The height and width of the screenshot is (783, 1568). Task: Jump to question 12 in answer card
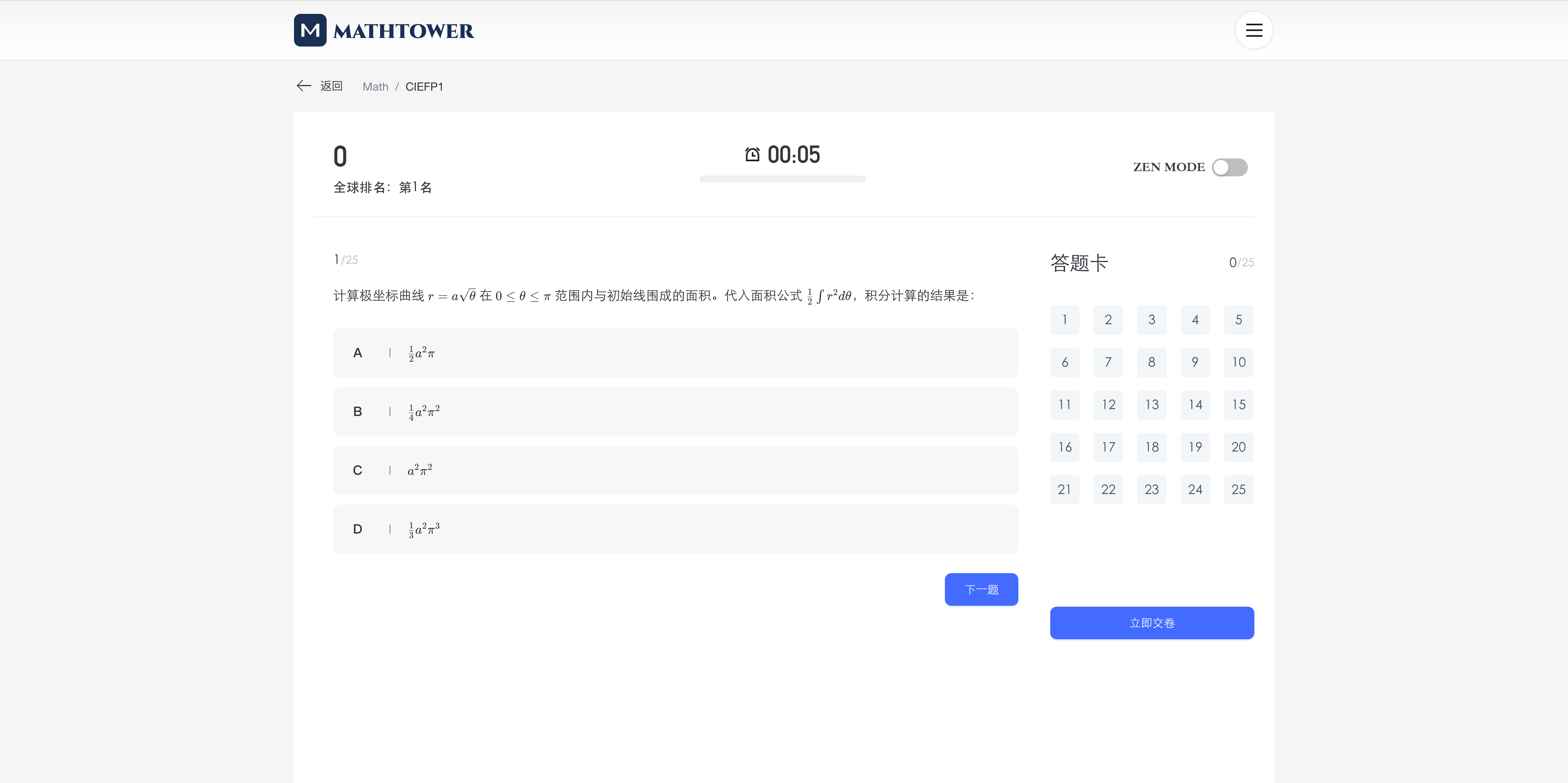click(x=1108, y=405)
